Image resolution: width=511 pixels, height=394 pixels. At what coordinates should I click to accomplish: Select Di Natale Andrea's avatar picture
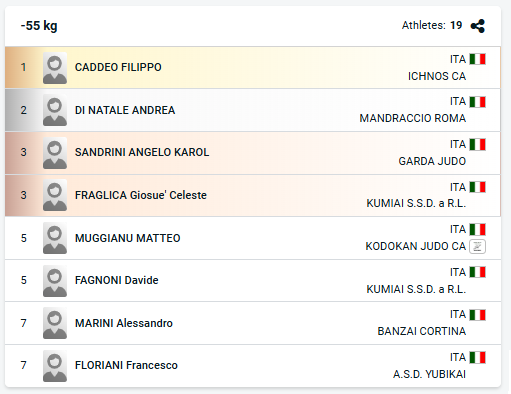coord(55,110)
